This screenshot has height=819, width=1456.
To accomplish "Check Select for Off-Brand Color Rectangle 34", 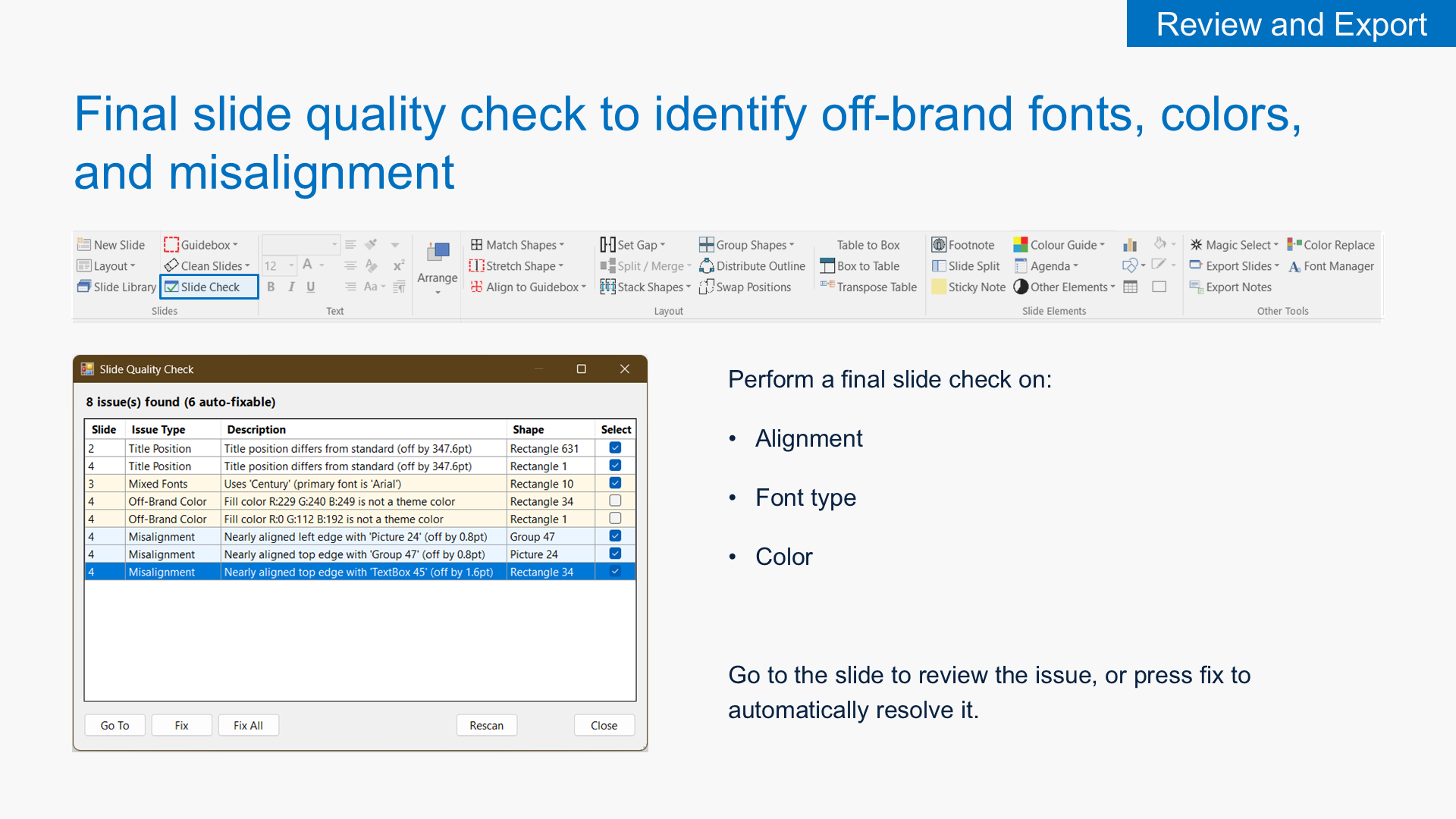I will click(615, 500).
